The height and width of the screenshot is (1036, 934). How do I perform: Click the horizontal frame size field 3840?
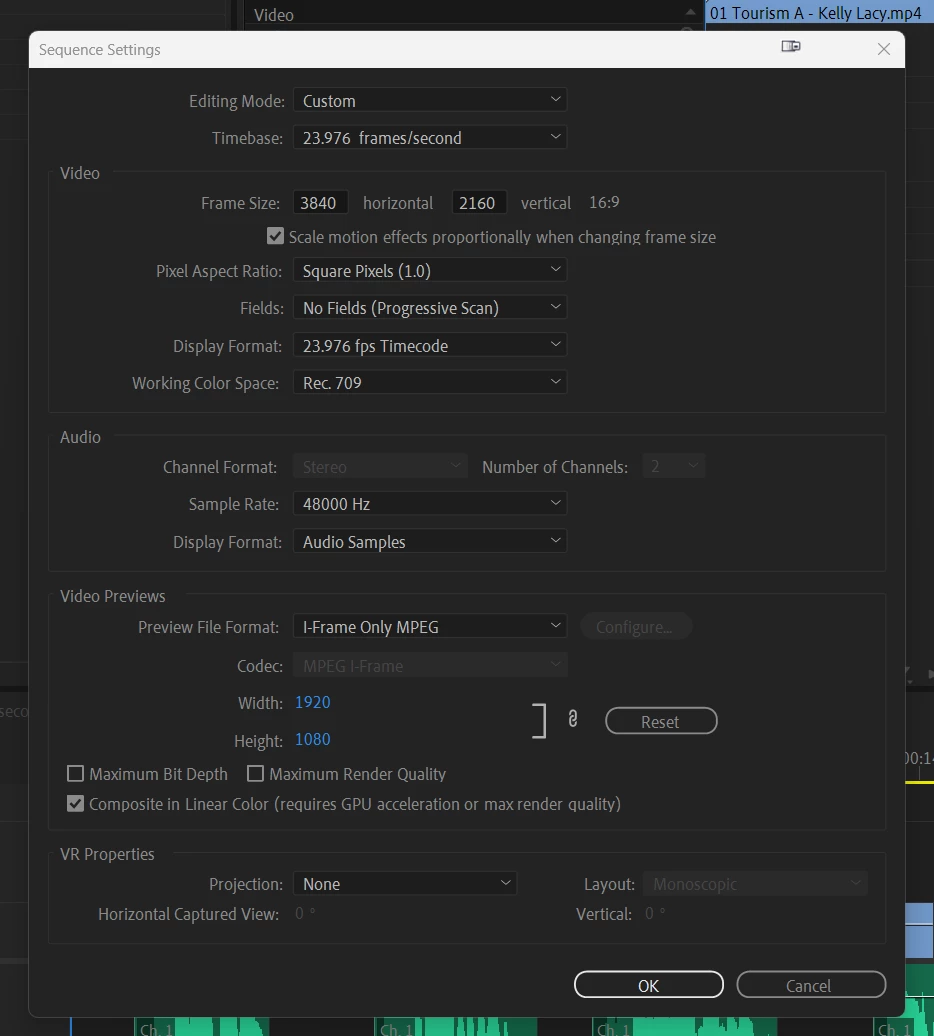point(320,203)
